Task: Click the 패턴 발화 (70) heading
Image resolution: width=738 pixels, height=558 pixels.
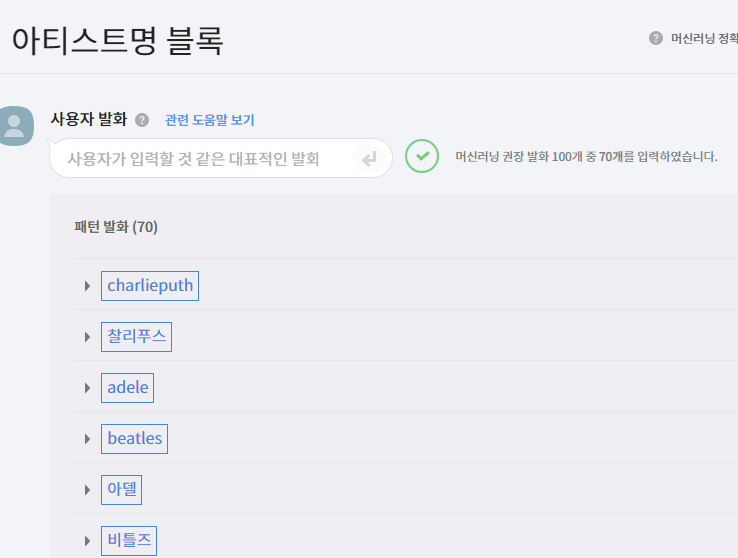Action: [116, 227]
